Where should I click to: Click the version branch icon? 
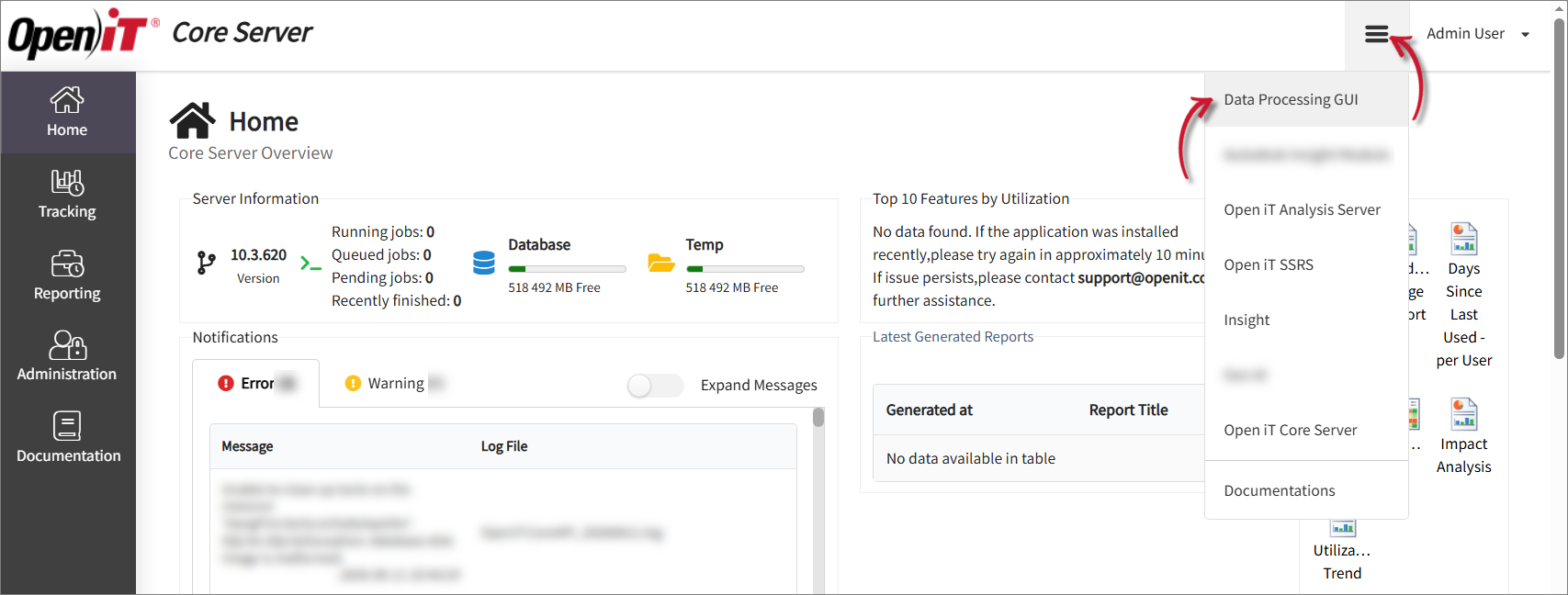207,264
